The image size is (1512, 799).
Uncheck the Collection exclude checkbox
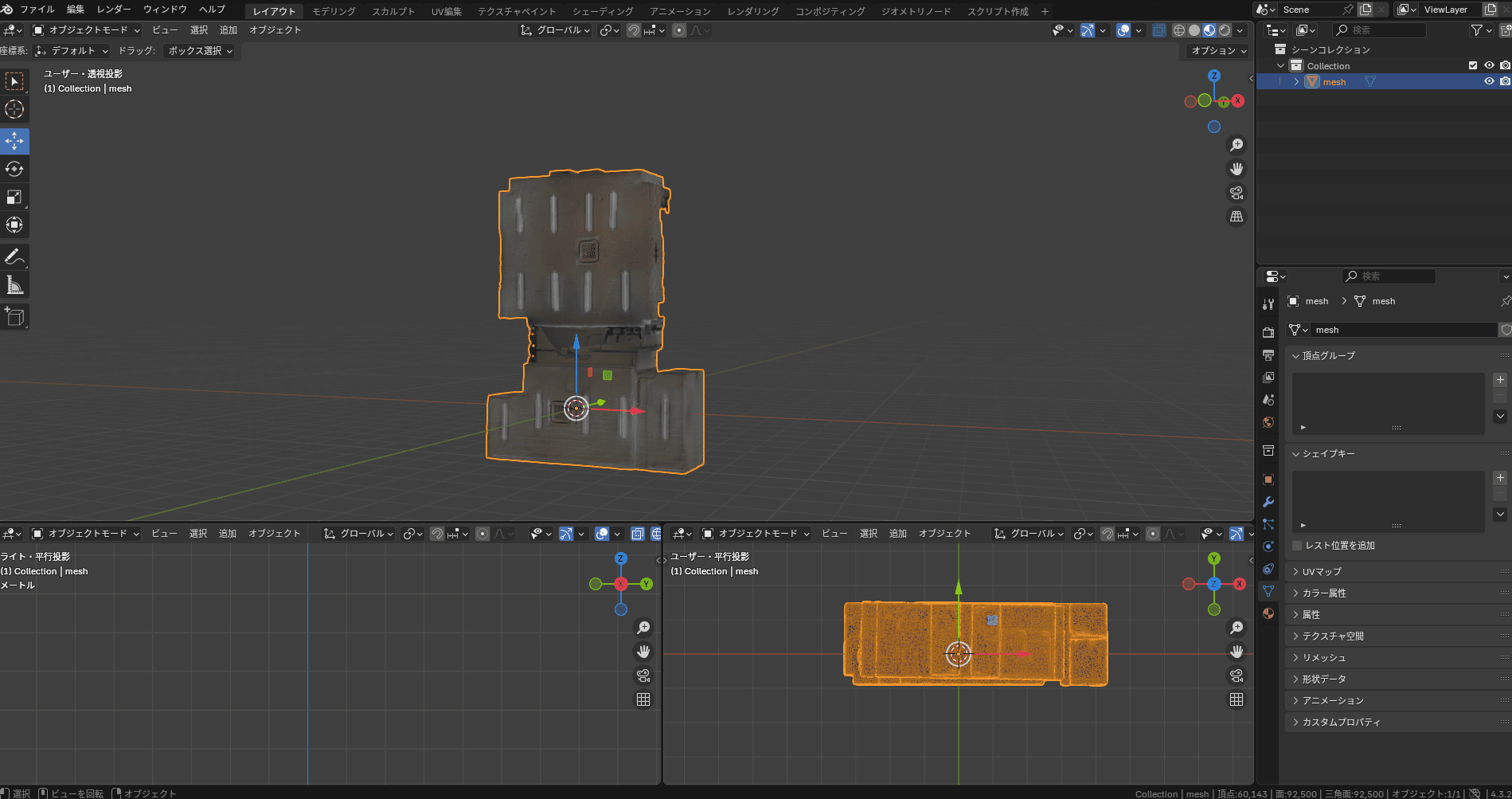click(1473, 65)
